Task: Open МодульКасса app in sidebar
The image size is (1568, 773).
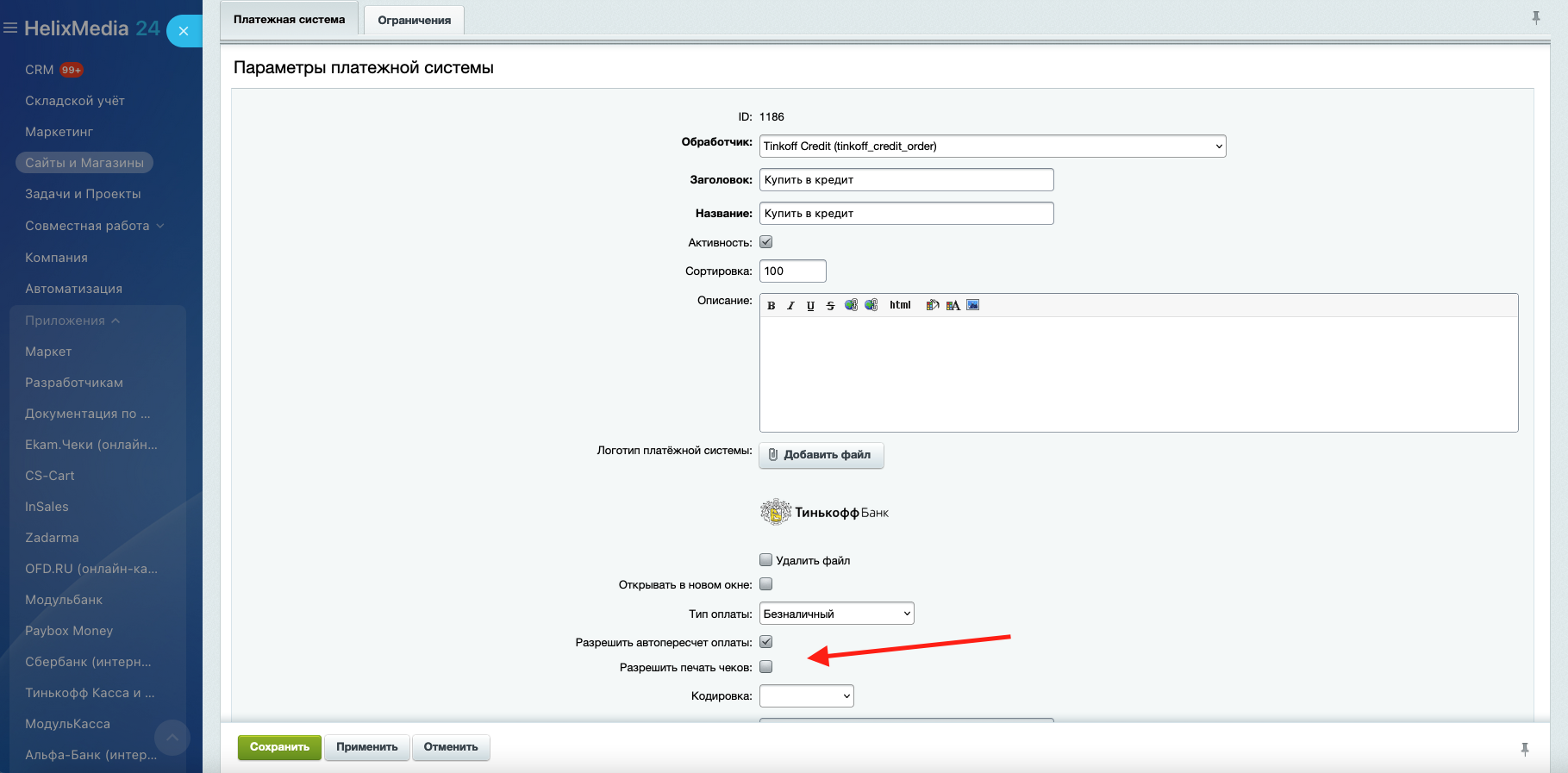Action: (67, 724)
